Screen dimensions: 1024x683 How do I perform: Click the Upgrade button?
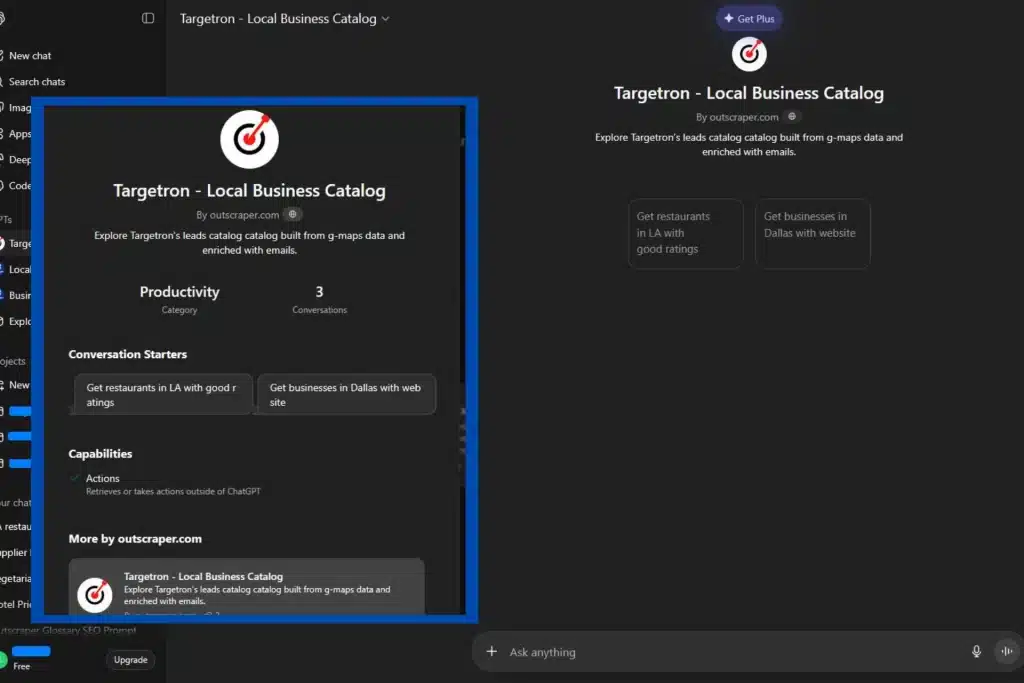pos(131,659)
